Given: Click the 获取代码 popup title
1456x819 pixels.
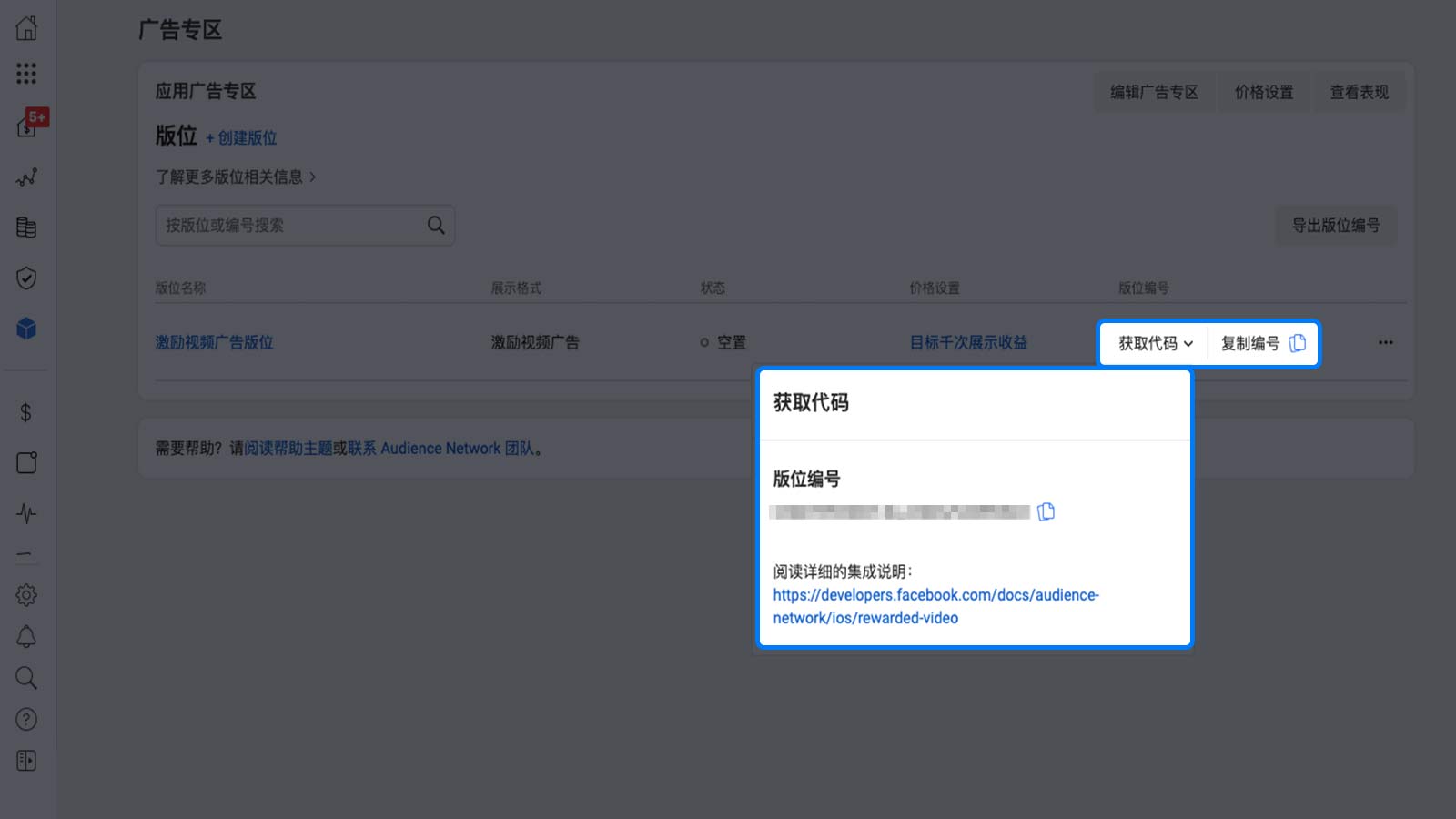Looking at the screenshot, I should tap(811, 402).
